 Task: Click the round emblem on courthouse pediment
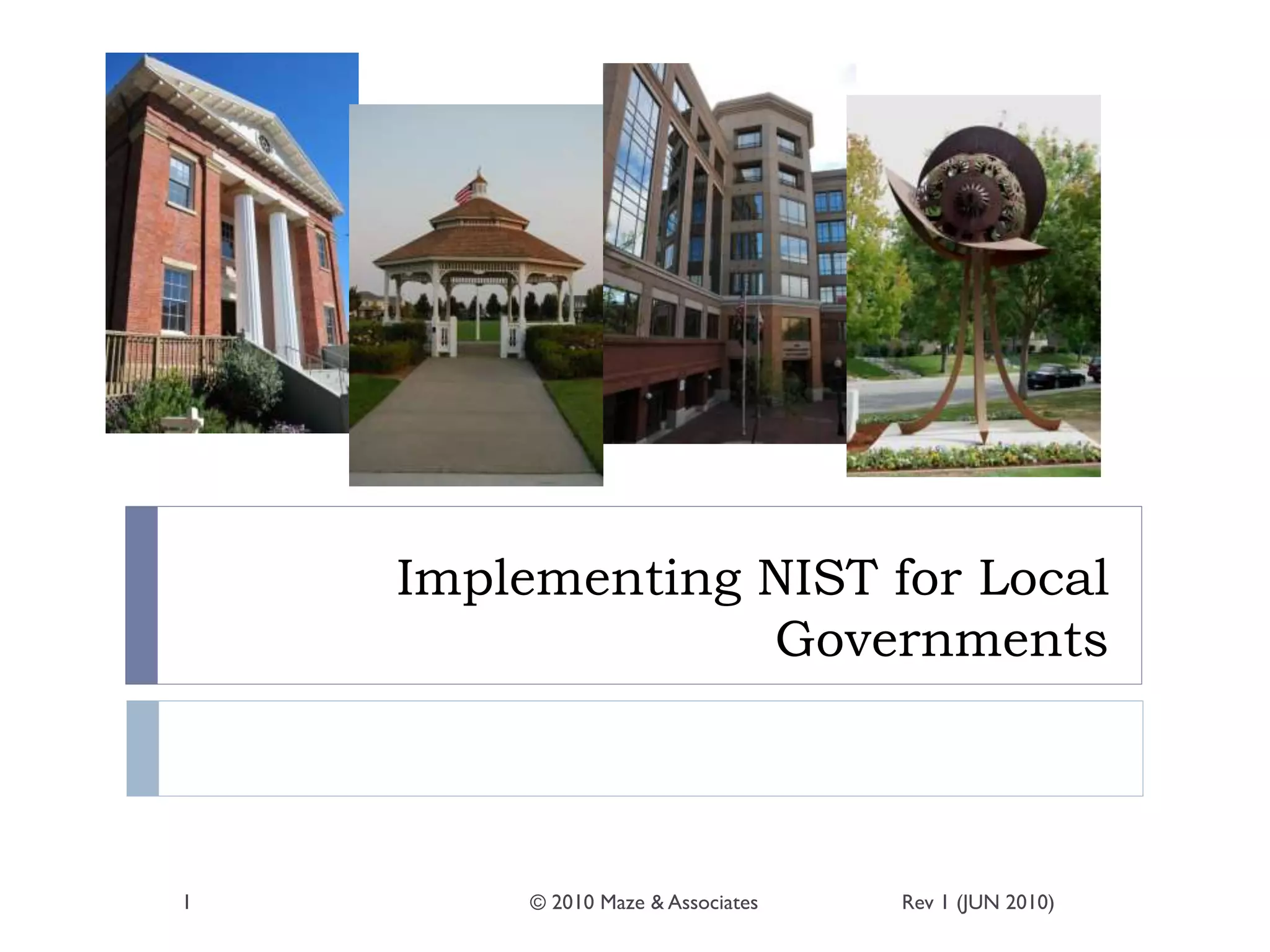[x=265, y=144]
